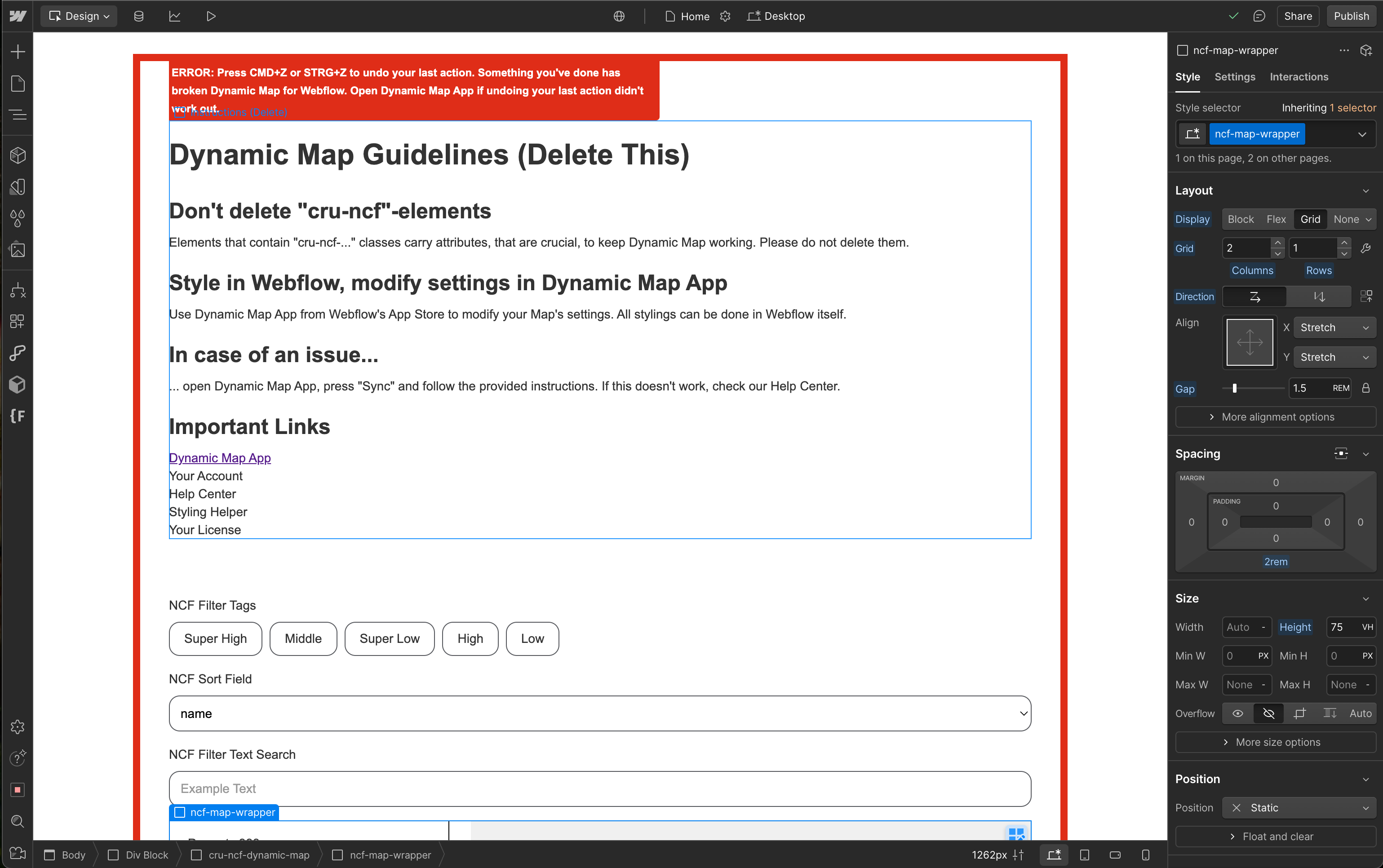Viewport: 1383px width, 868px height.
Task: Switch to the Style tab
Action: (x=1187, y=77)
